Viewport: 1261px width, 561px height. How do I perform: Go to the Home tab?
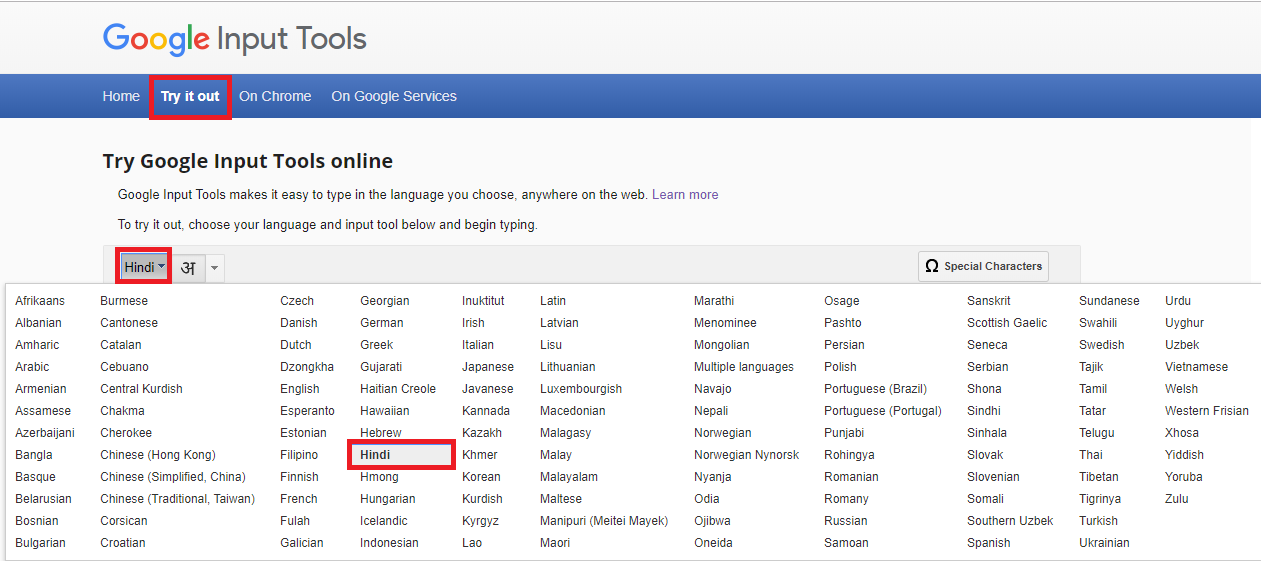[x=121, y=96]
